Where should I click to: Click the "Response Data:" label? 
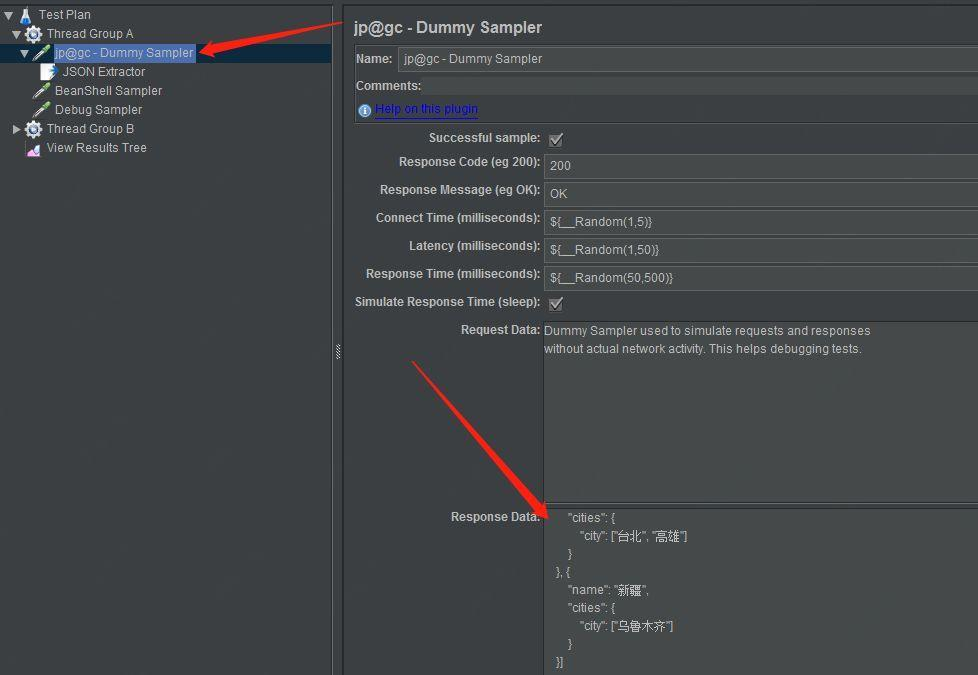click(x=495, y=517)
